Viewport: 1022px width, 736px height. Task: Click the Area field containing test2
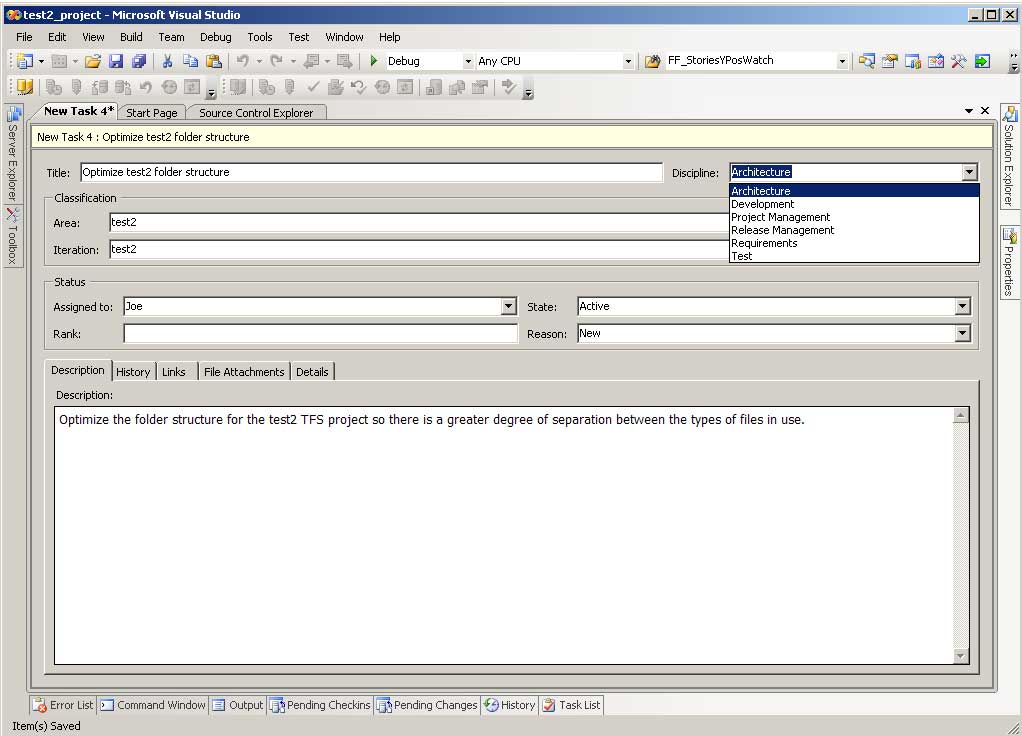pyautogui.click(x=418, y=222)
